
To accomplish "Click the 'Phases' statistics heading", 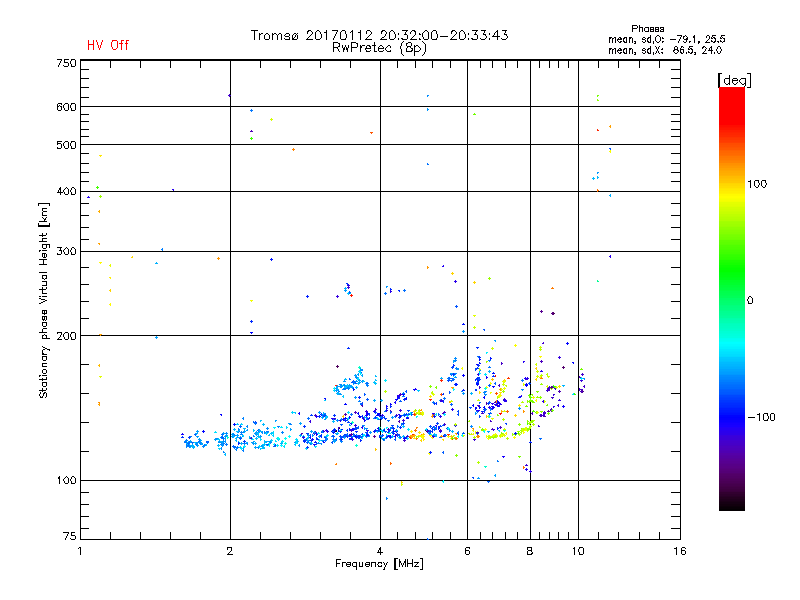I will pyautogui.click(x=647, y=29).
